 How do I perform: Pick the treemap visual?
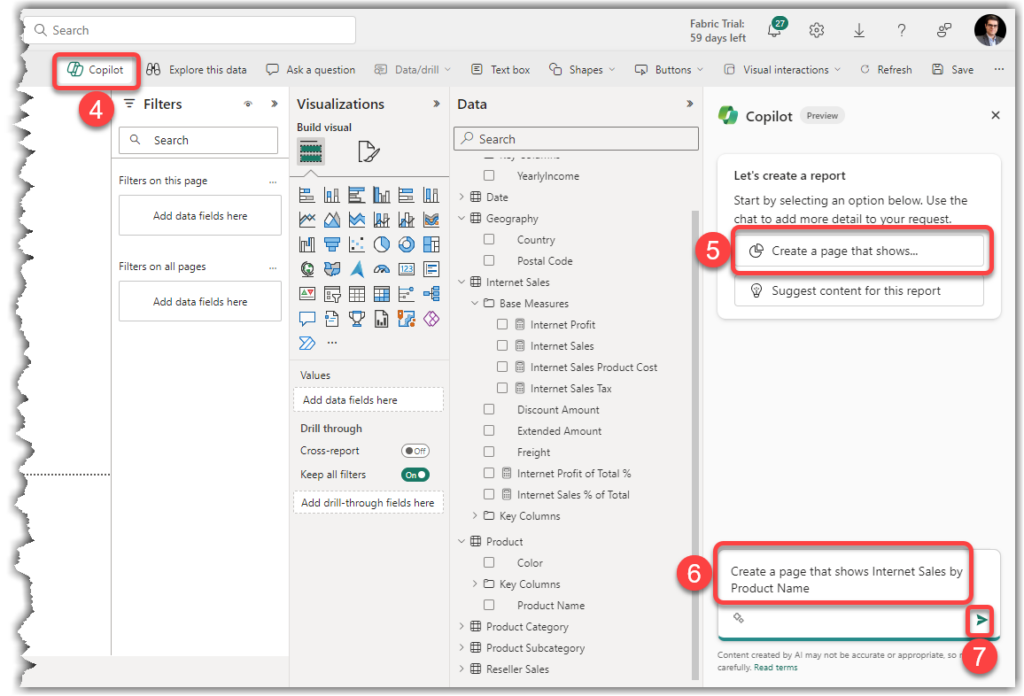tap(430, 244)
